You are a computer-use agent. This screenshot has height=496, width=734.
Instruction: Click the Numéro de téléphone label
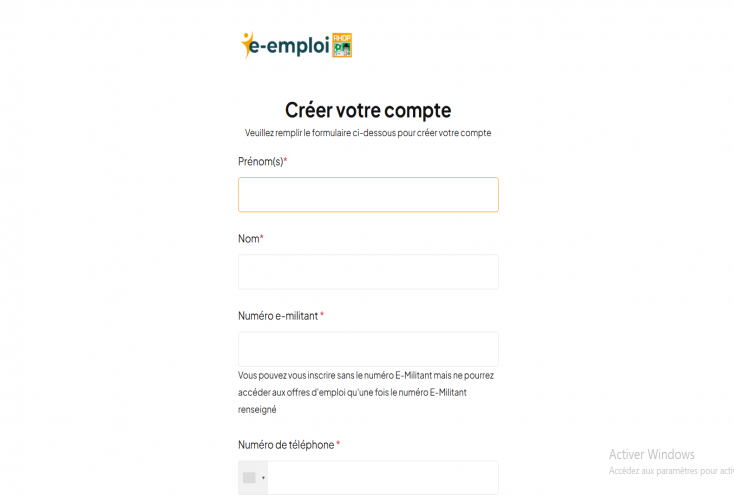tap(286, 445)
